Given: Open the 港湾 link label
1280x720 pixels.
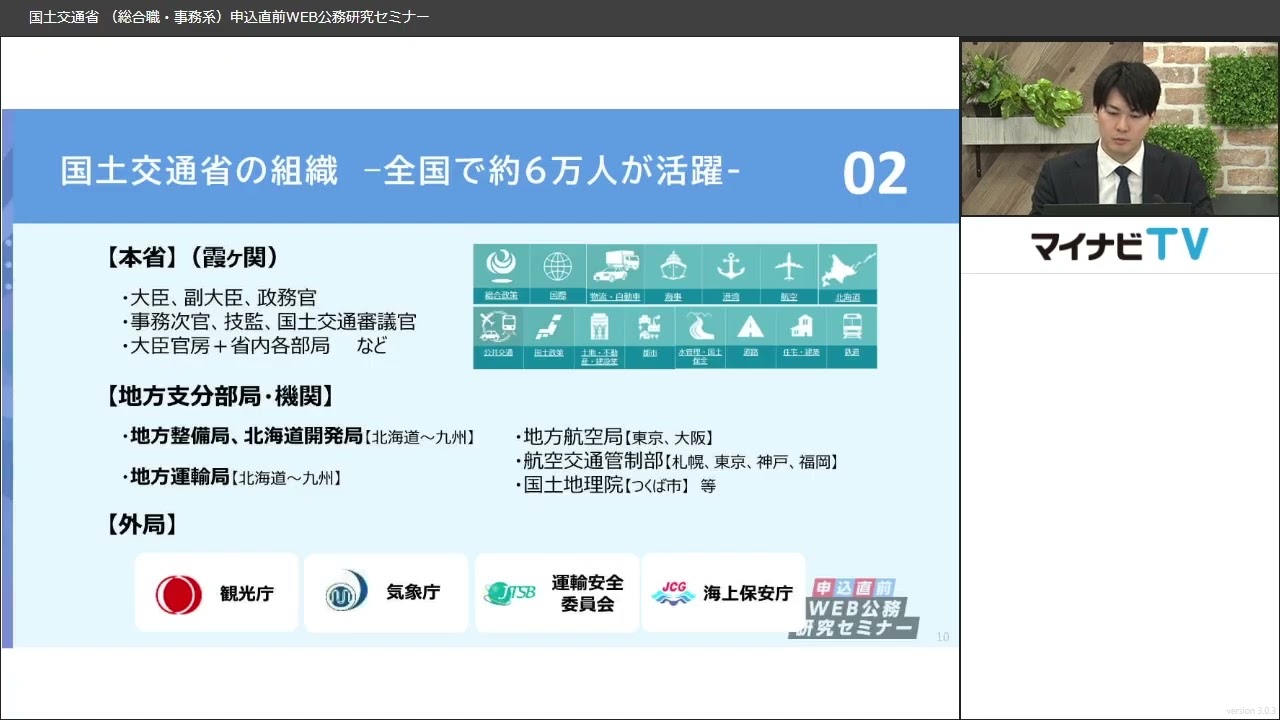Looking at the screenshot, I should click(x=731, y=297).
